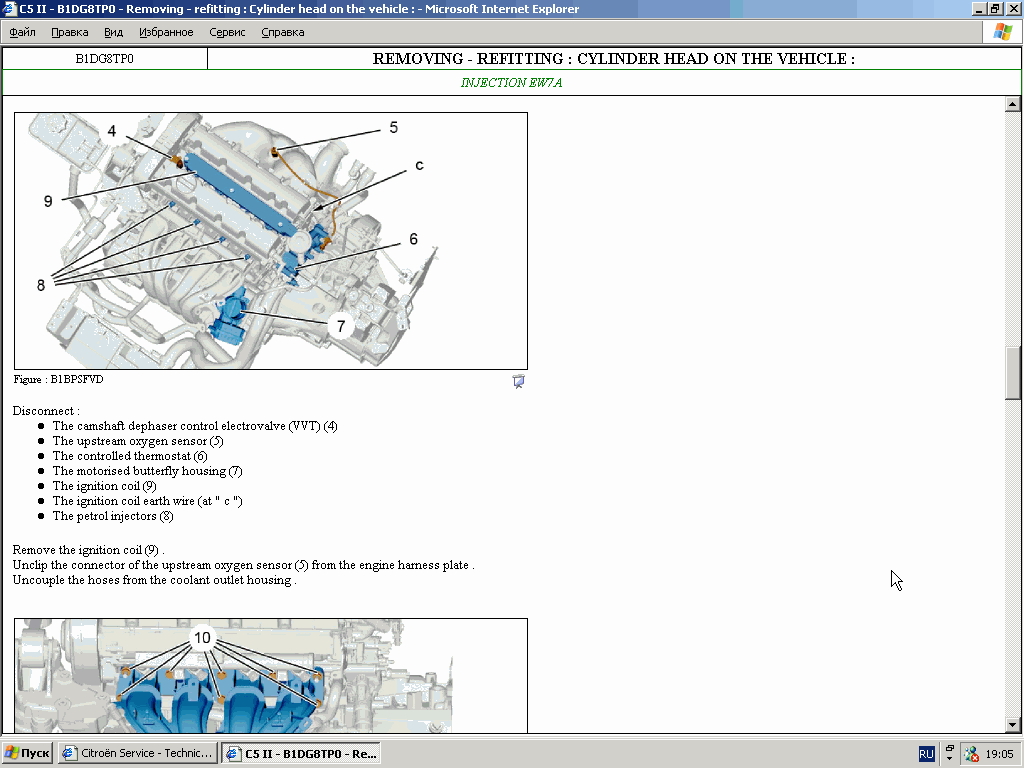The width and height of the screenshot is (1024, 768).
Task: Click 'Uncouple the hoses from the coolant outlet housing' line
Action: point(155,580)
